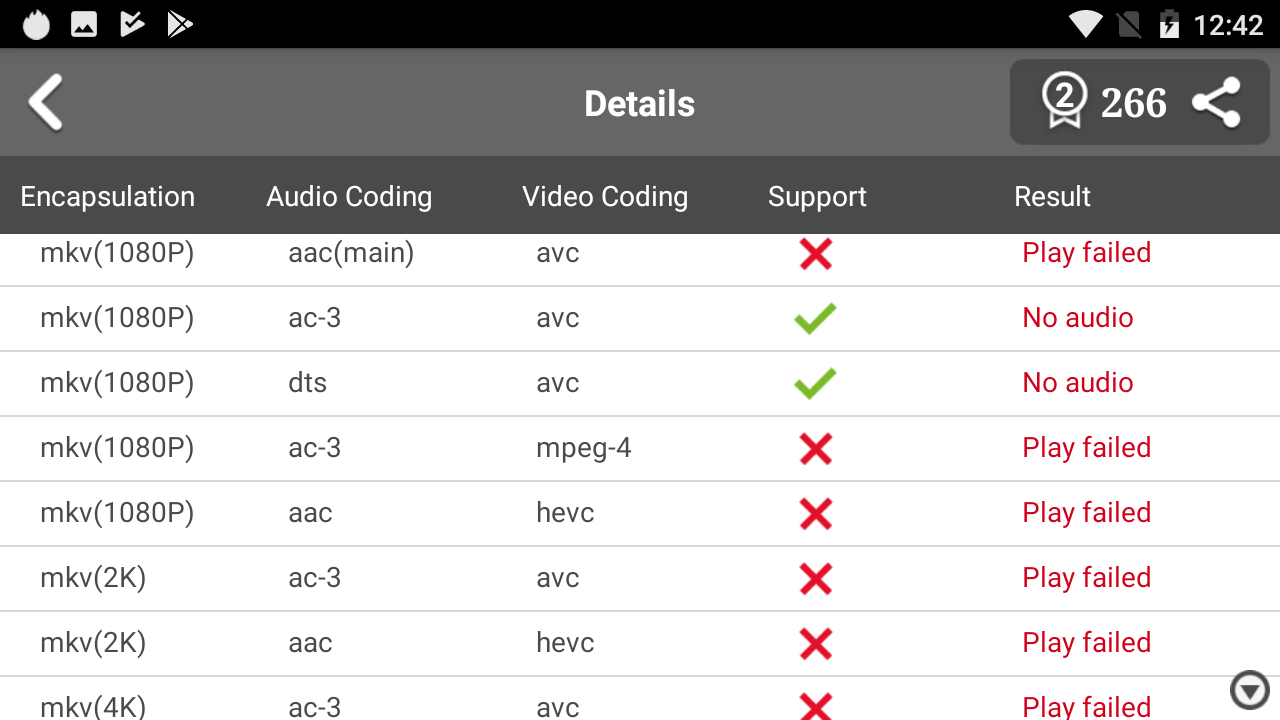
Task: Tap Play failed result for mpeg-4 row
Action: click(x=1086, y=448)
